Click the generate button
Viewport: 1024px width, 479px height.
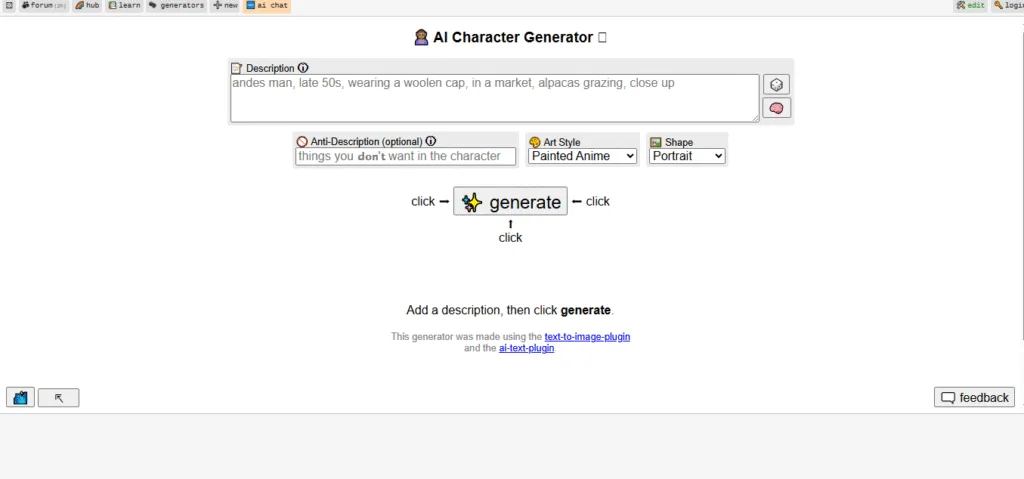[x=510, y=201]
